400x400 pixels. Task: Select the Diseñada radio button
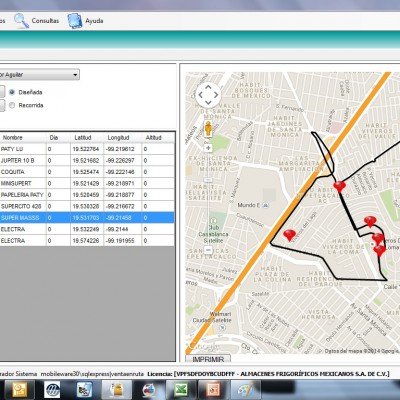point(12,92)
